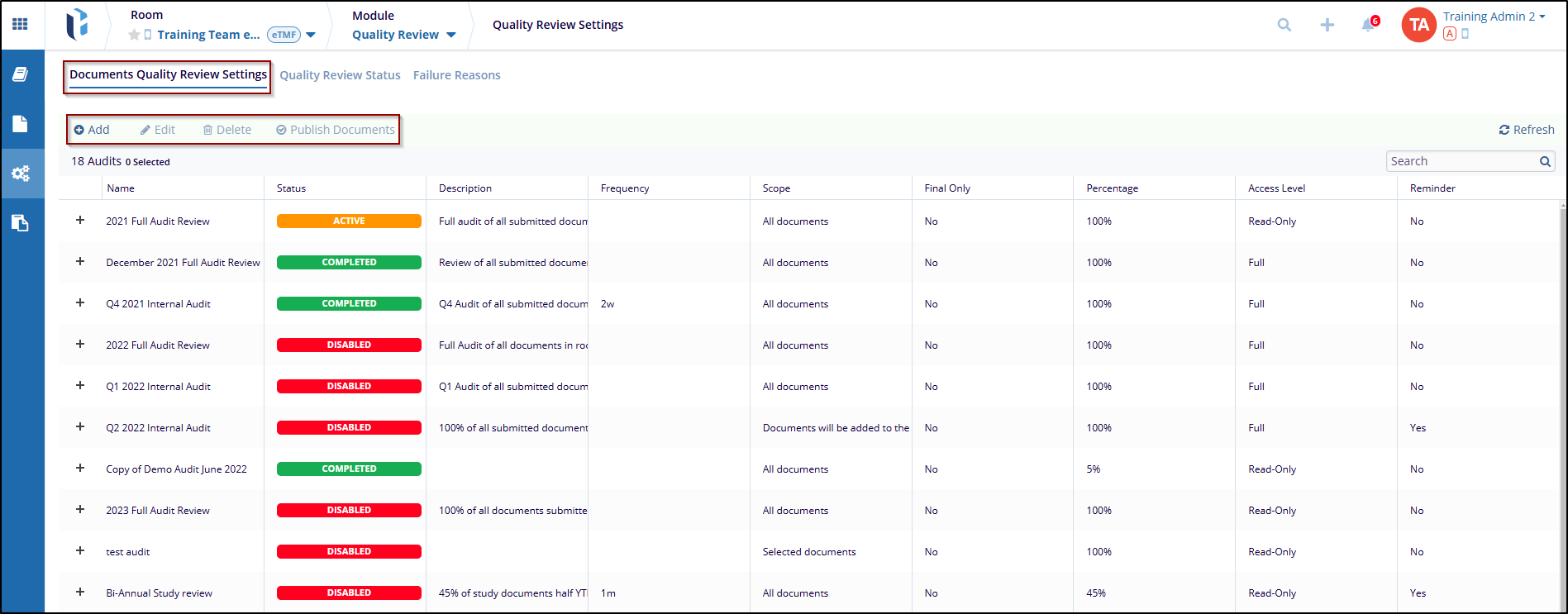The width and height of the screenshot is (1568, 614).
Task: Click the TA user avatar
Action: click(1418, 25)
